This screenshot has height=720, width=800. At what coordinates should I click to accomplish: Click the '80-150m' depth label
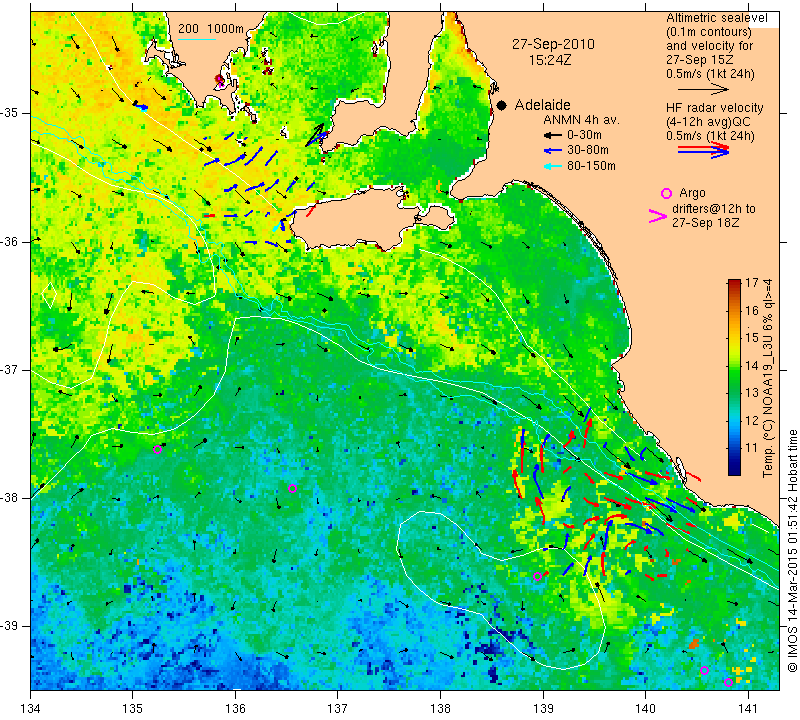[591, 166]
